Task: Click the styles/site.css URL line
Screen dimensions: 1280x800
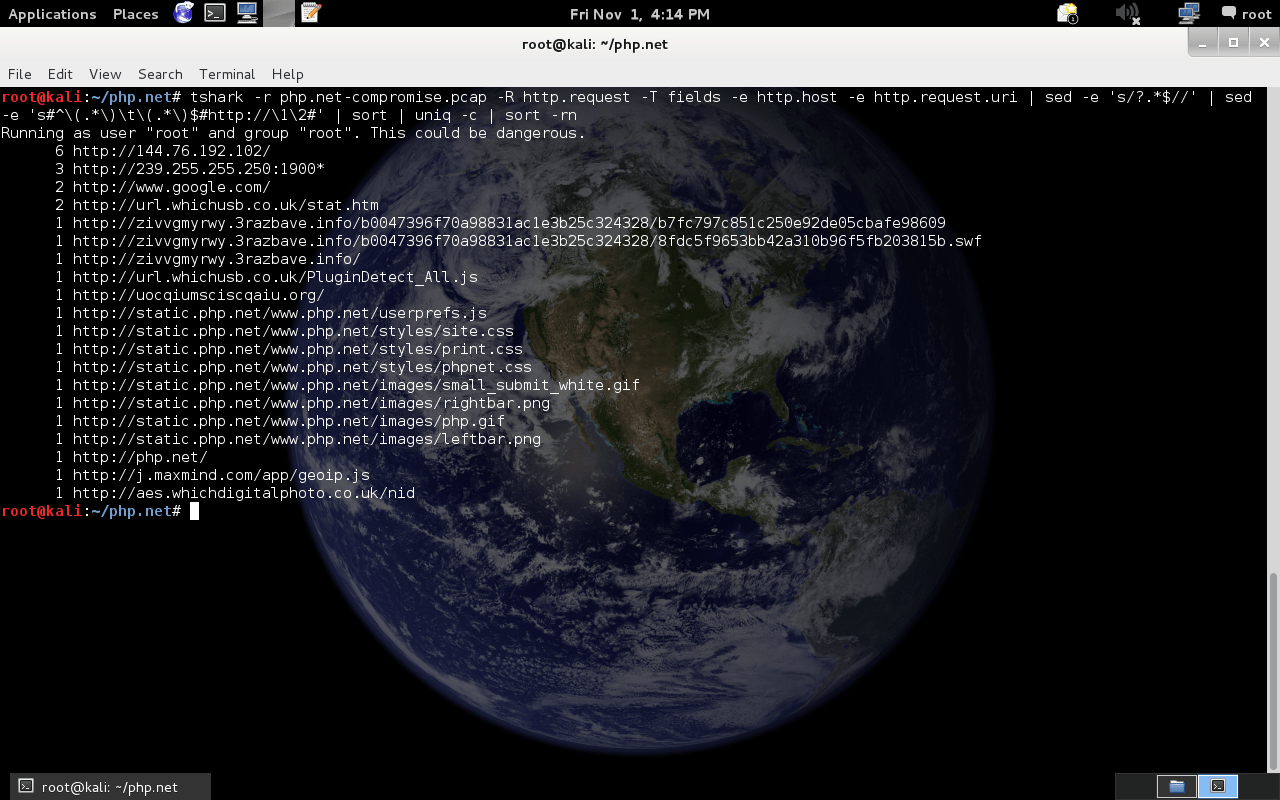Action: pyautogui.click(x=293, y=331)
